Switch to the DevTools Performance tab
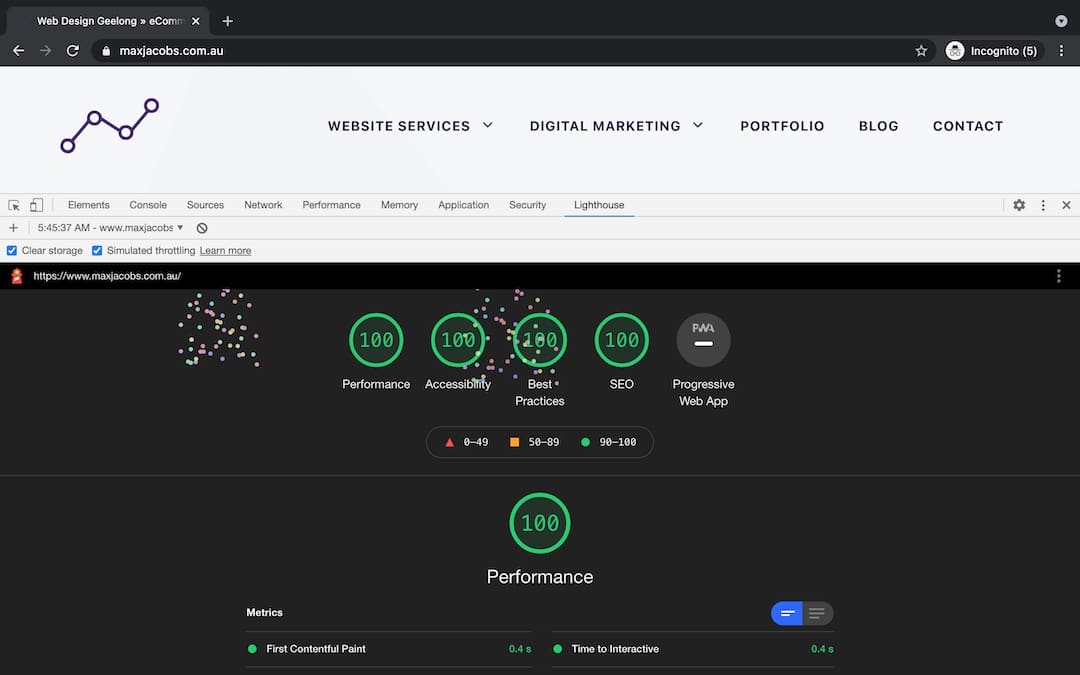 coord(331,205)
